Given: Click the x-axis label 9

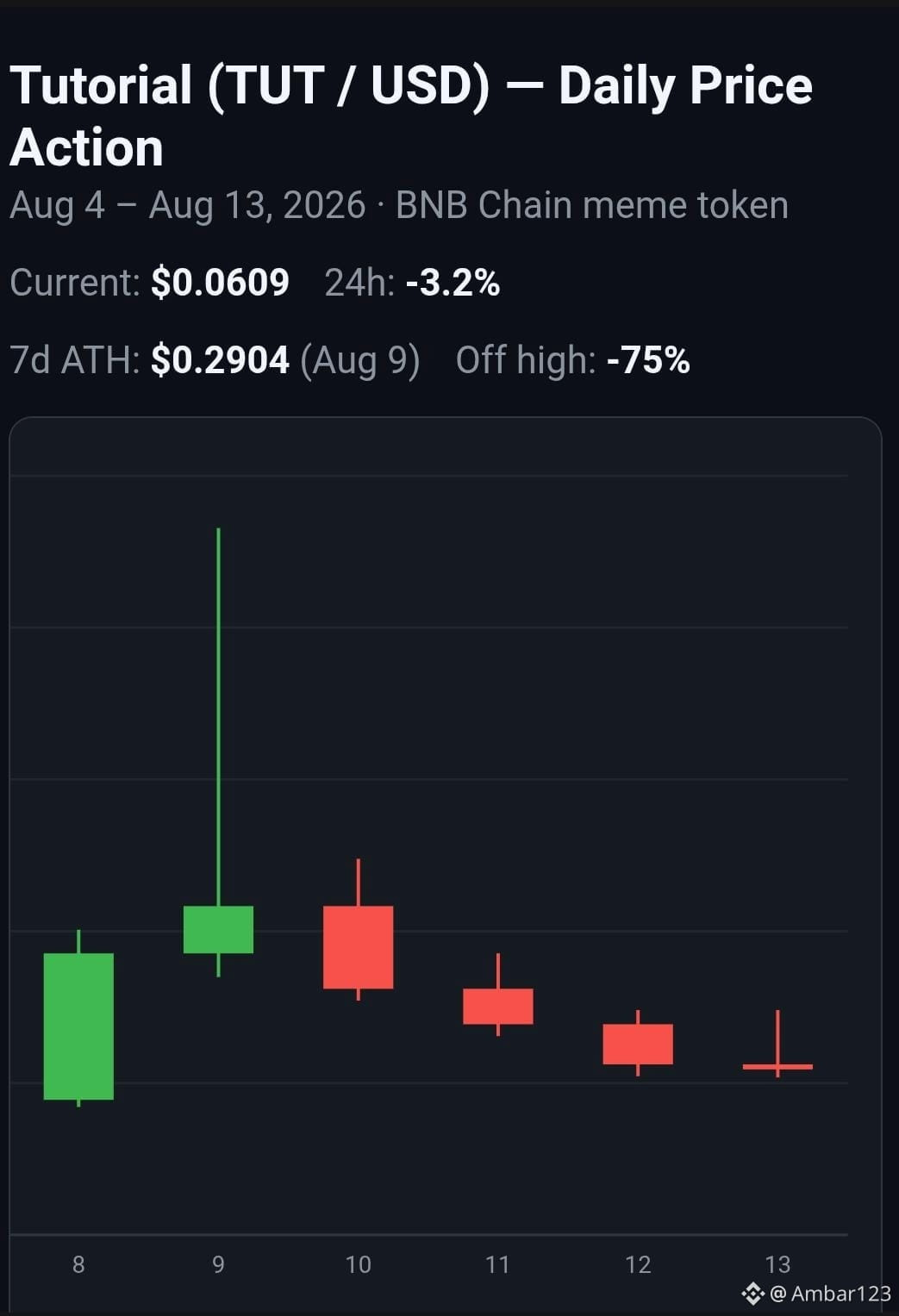Looking at the screenshot, I should pyautogui.click(x=218, y=1264).
